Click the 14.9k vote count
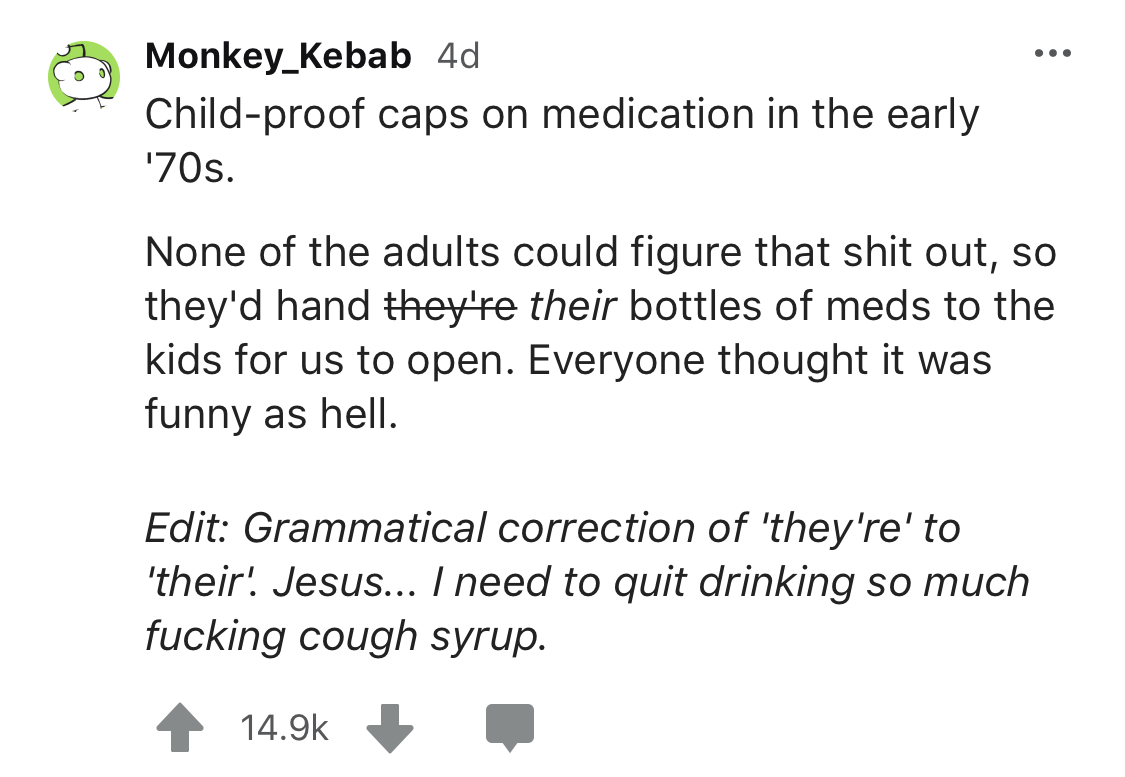Image resolution: width=1125 pixels, height=777 pixels. [285, 729]
